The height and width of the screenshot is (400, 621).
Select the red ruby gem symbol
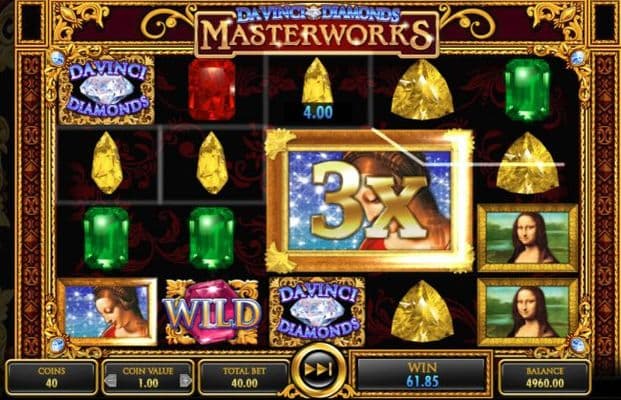point(211,90)
